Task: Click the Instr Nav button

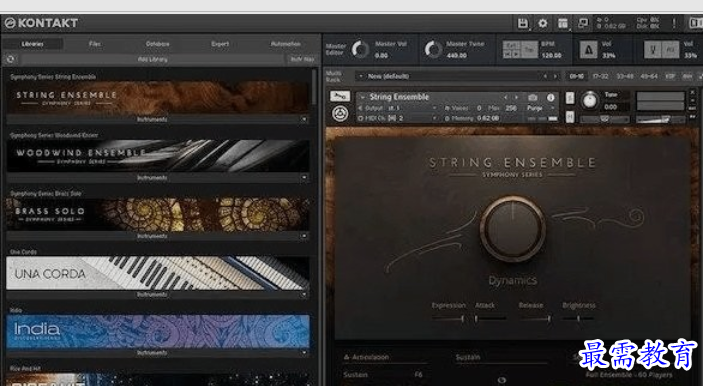Action: pyautogui.click(x=302, y=59)
